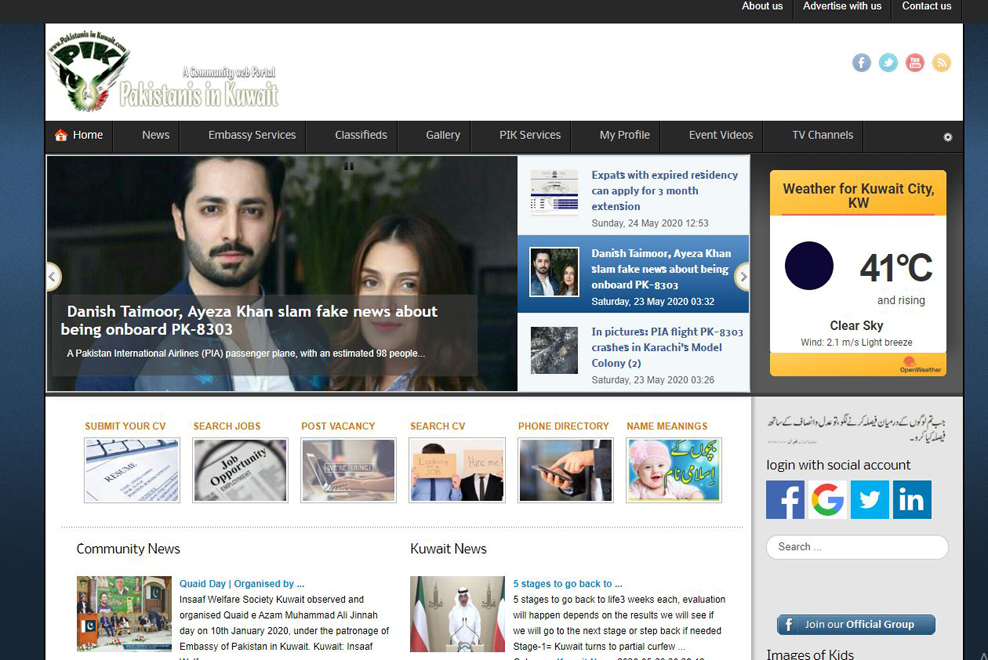Click the Search input field
Viewport: 988px width, 660px height.
point(857,547)
